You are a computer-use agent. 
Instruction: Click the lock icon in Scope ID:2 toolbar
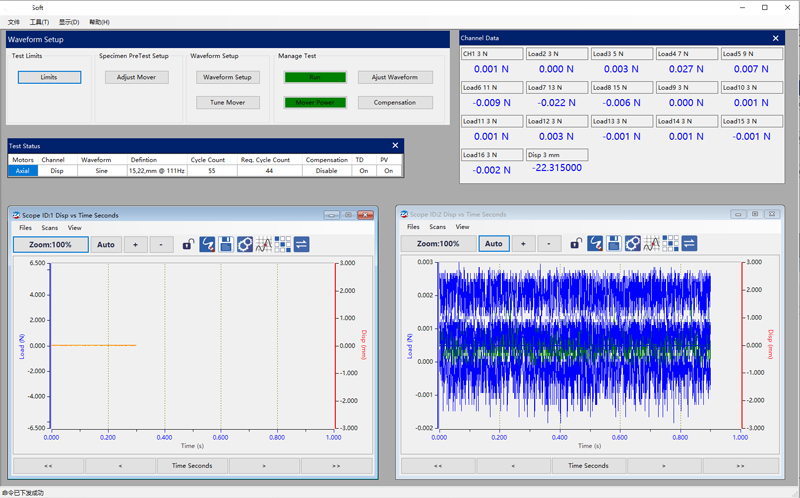pyautogui.click(x=576, y=243)
